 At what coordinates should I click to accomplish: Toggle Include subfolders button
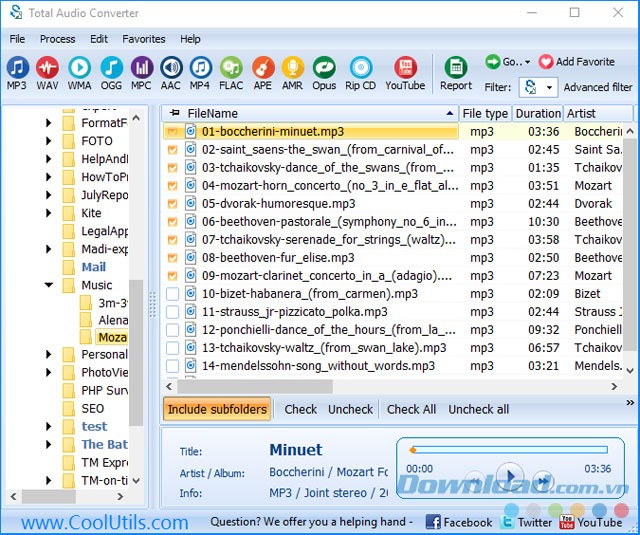coord(217,409)
